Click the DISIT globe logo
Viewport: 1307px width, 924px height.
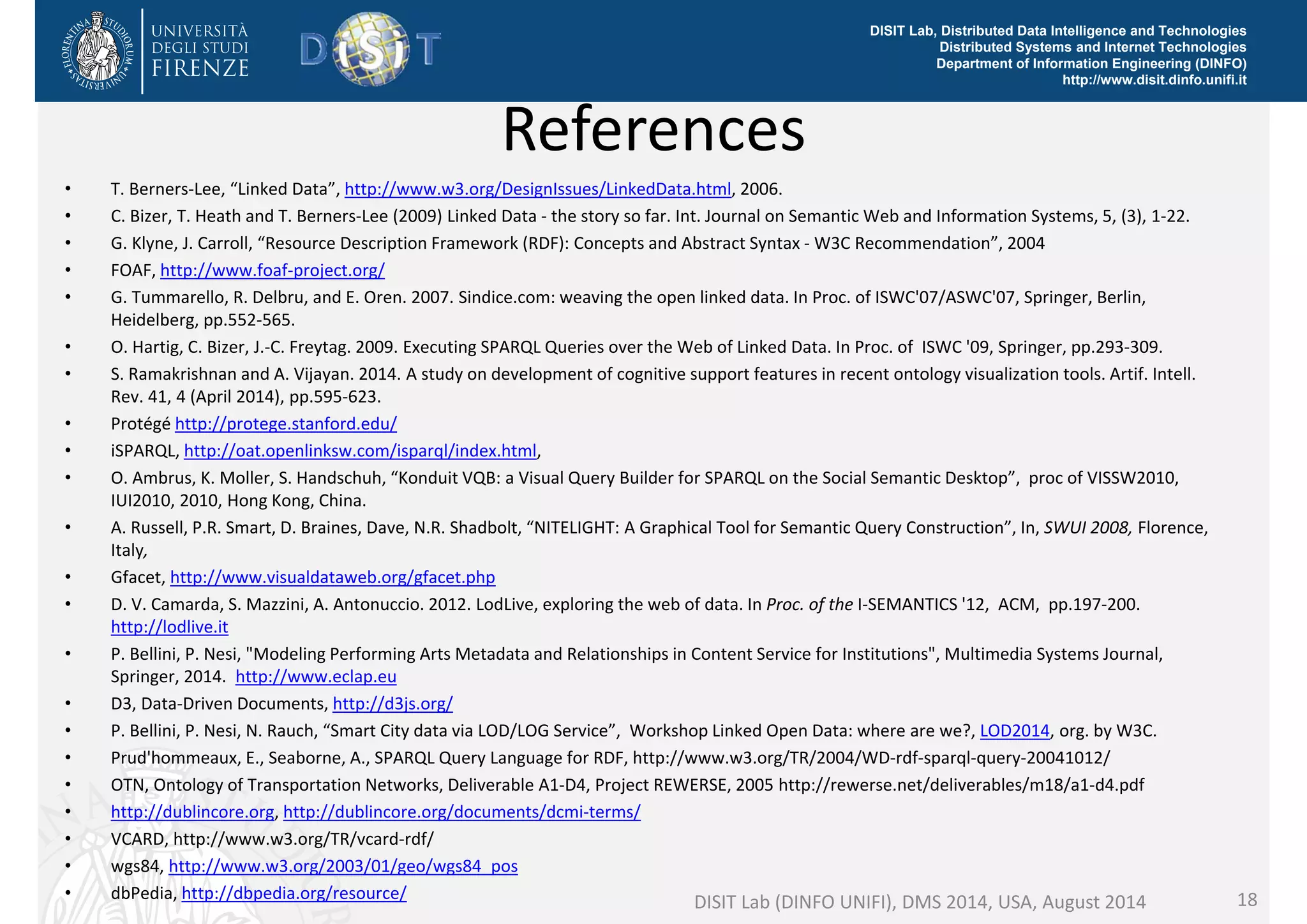(x=371, y=49)
